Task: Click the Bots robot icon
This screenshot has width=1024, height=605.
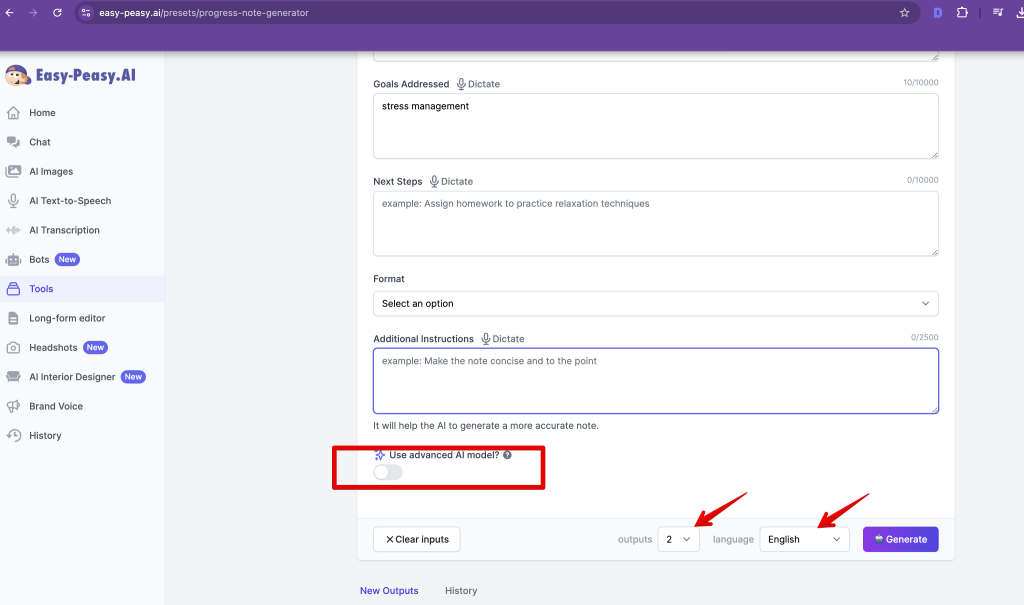Action: pos(14,259)
